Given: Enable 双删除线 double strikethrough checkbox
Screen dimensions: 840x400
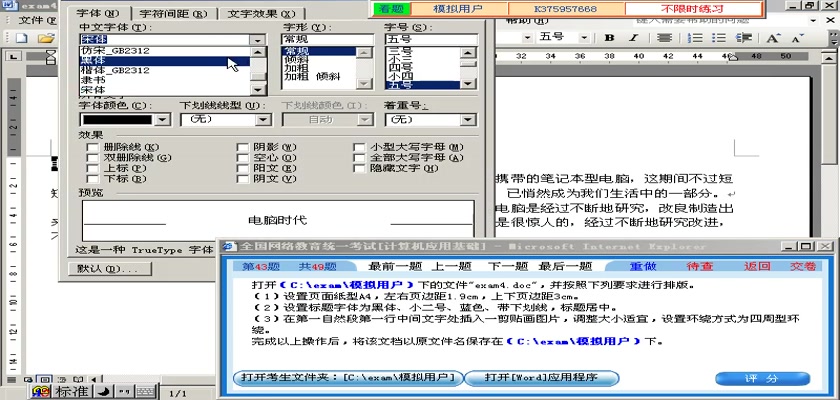Looking at the screenshot, I should [93, 158].
